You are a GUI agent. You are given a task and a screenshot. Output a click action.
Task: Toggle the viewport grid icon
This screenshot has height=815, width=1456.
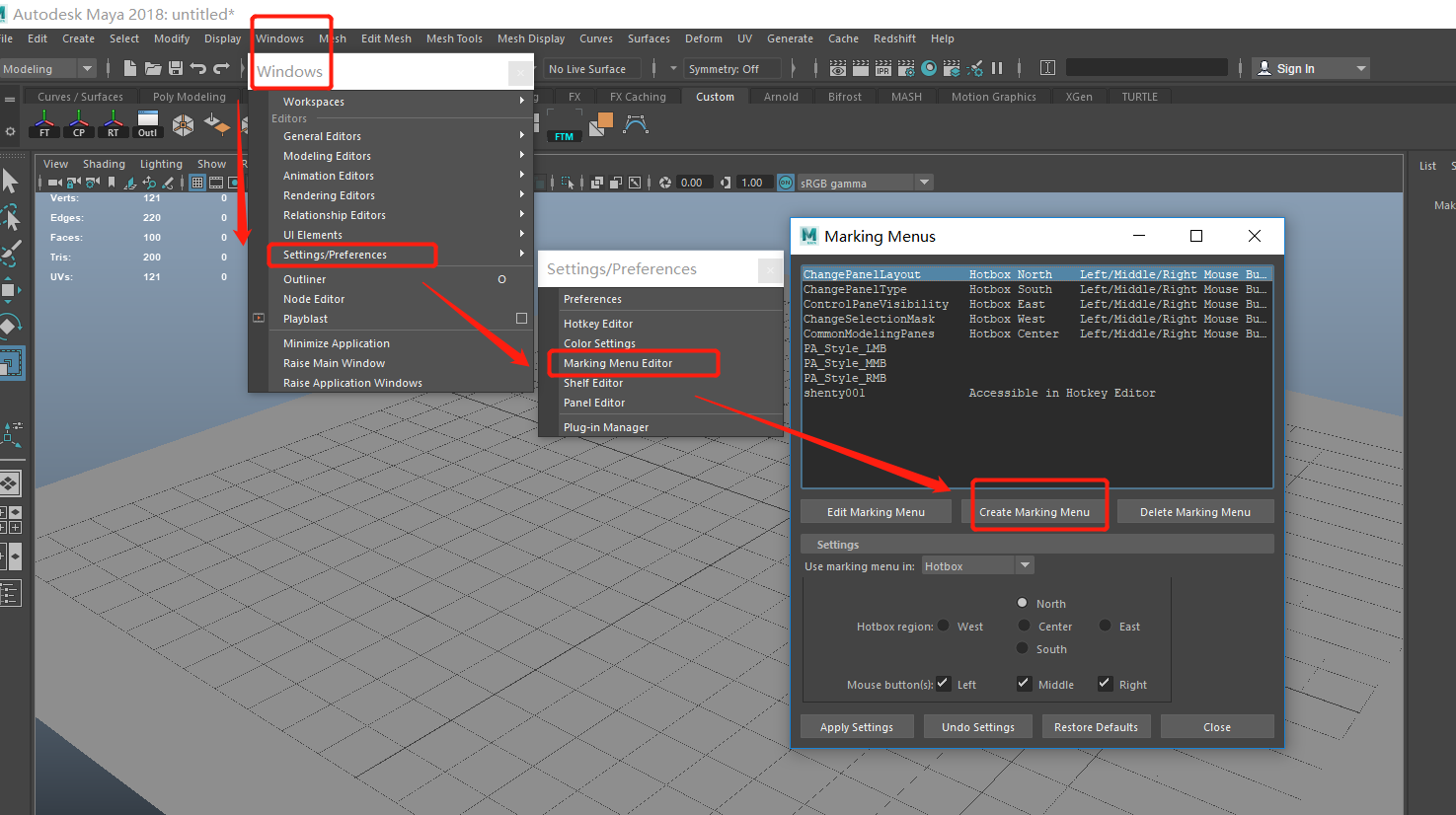[x=197, y=183]
